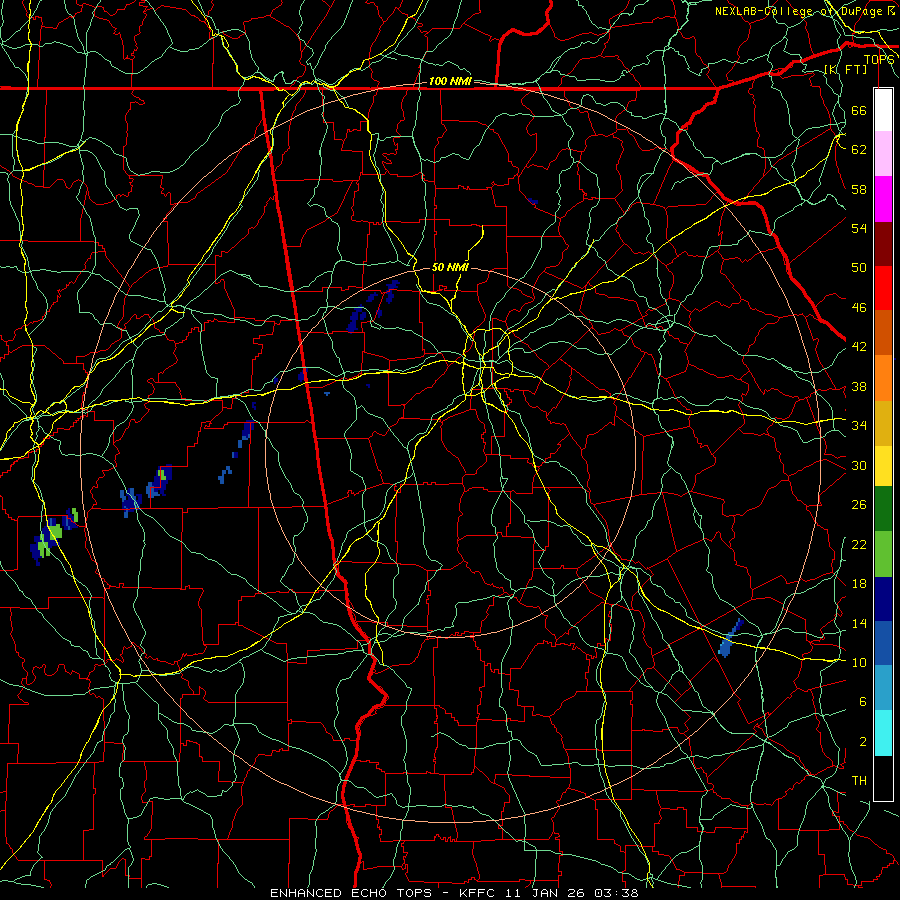Select the [K FT] units label
Viewport: 900px width, 900px height.
(845, 69)
